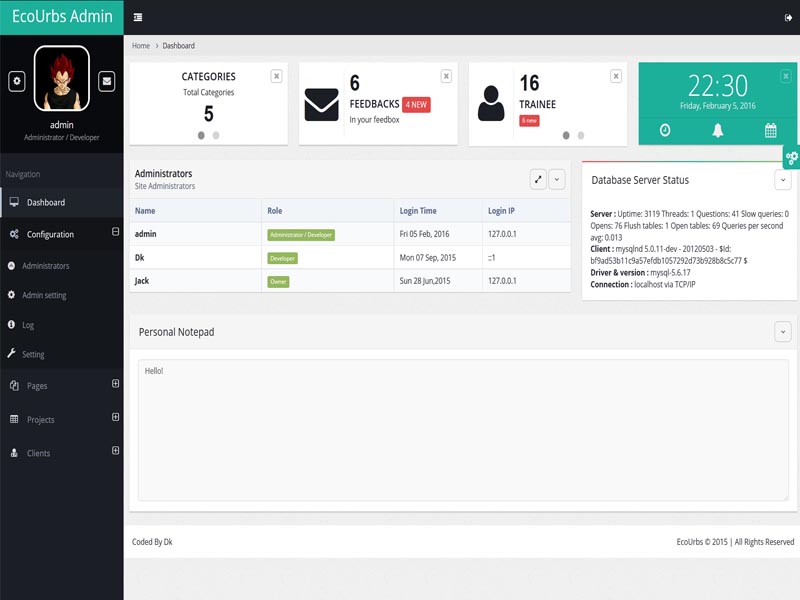The height and width of the screenshot is (600, 800).
Task: Click the Trainee user silhouette icon
Action: [x=491, y=104]
